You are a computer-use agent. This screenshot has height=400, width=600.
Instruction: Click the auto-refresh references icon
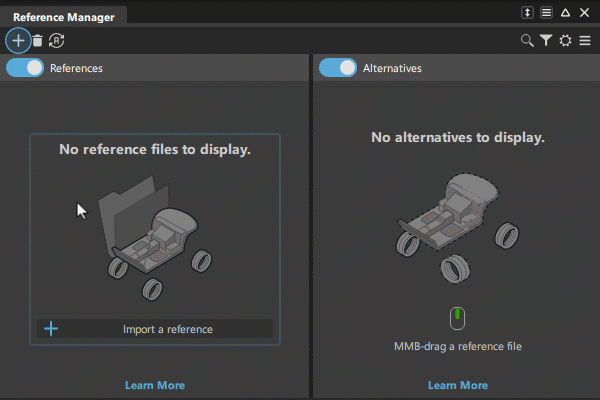point(57,41)
